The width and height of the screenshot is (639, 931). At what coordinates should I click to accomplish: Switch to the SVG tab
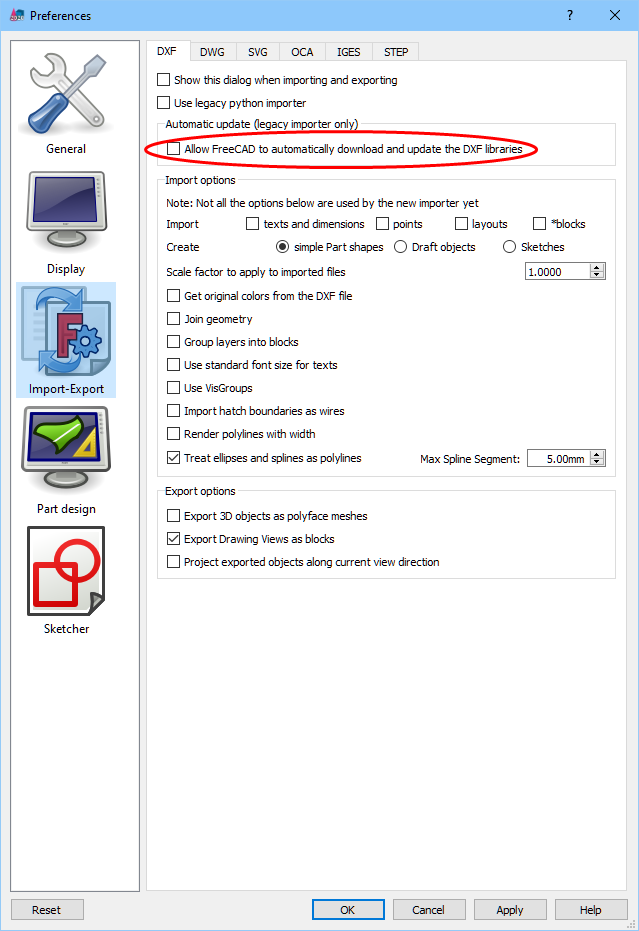point(258,52)
